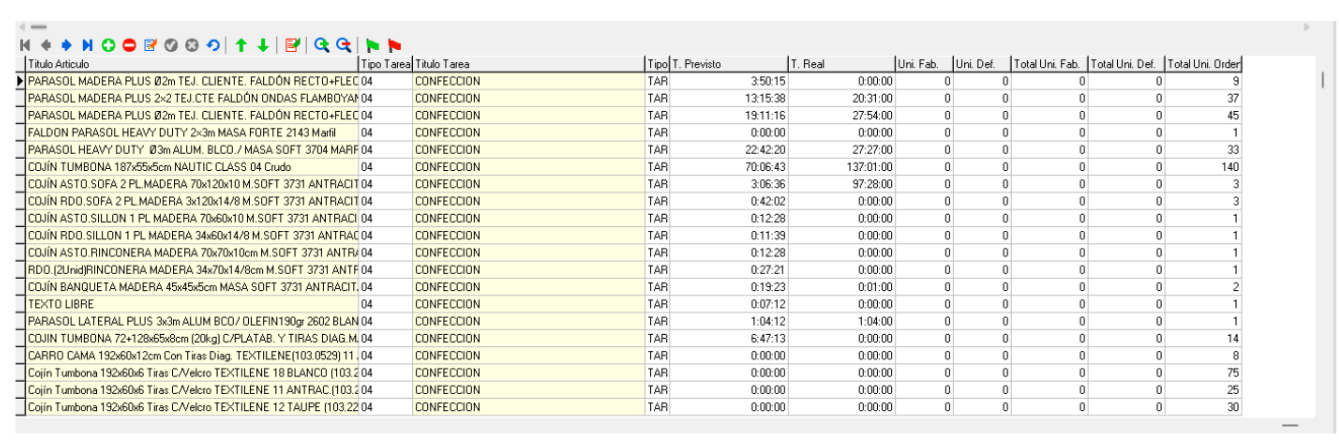This screenshot has height=441, width=1339.
Task: Move row up with green up arrow
Action: tap(241, 46)
